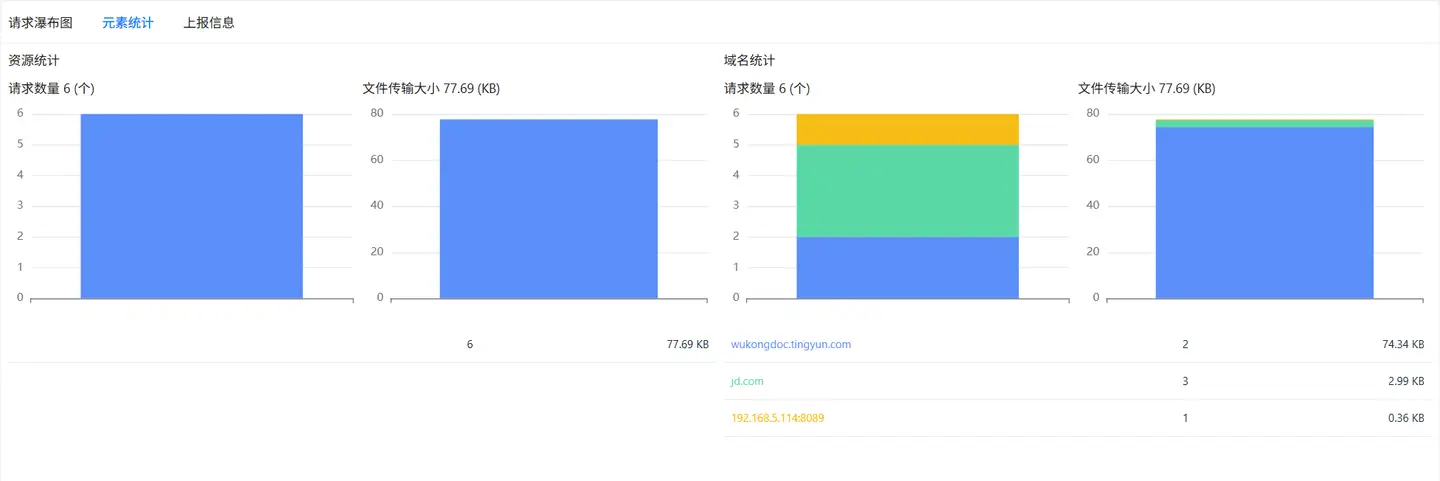Click the 资源统计 section heading
The height and width of the screenshot is (481, 1440).
pyautogui.click(x=34, y=60)
